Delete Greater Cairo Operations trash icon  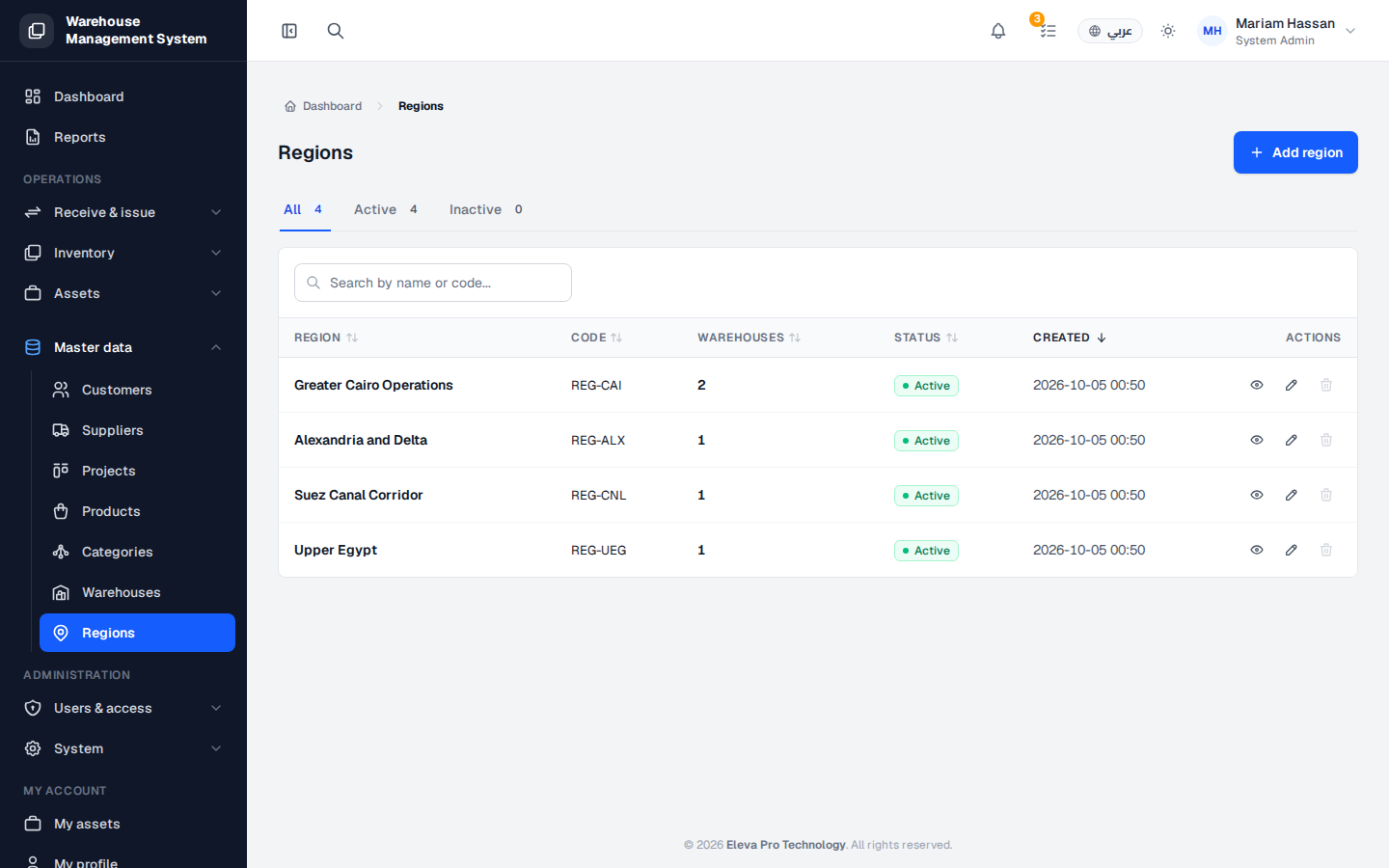click(x=1326, y=385)
